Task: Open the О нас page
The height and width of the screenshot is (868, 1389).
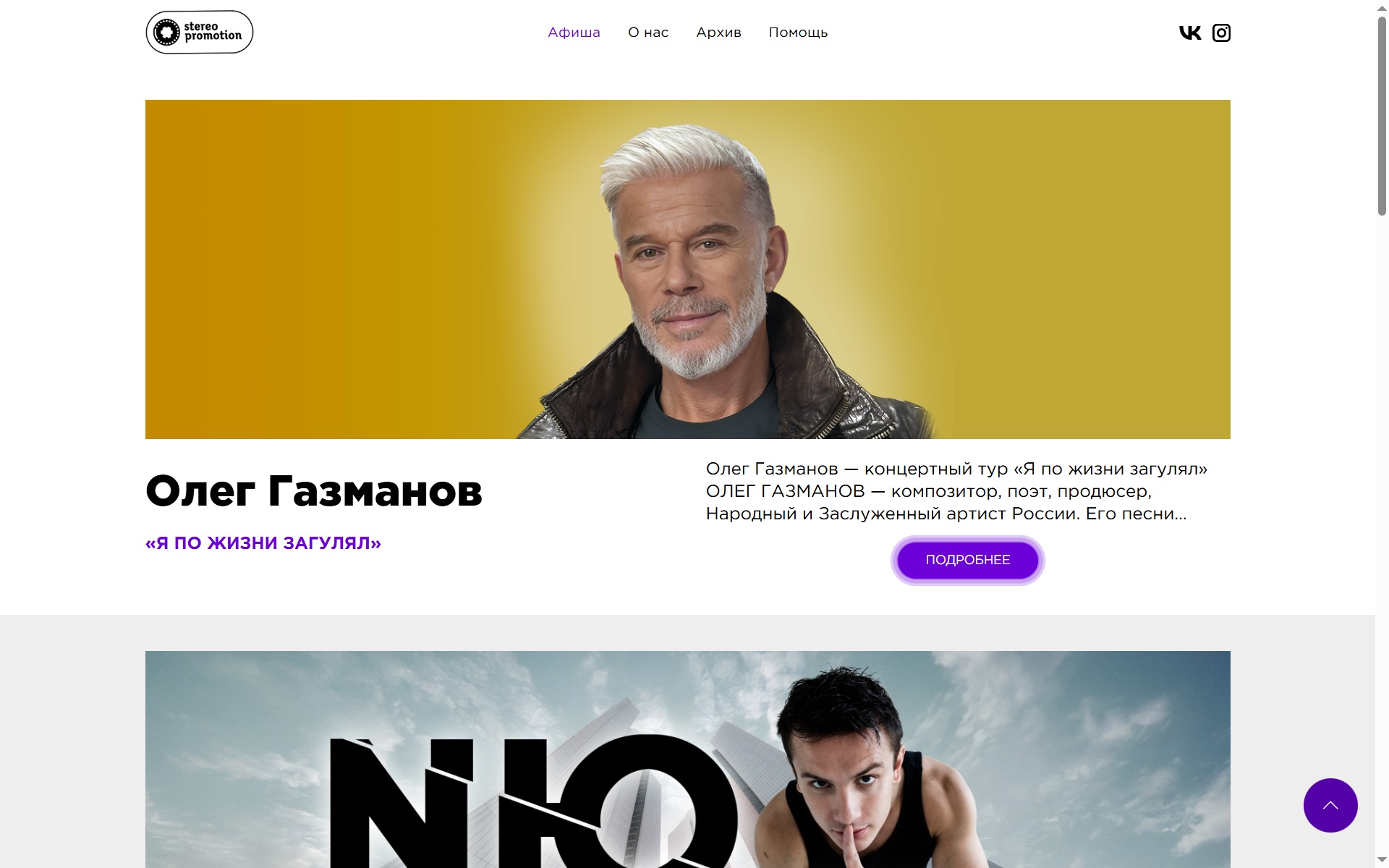Action: tap(648, 33)
